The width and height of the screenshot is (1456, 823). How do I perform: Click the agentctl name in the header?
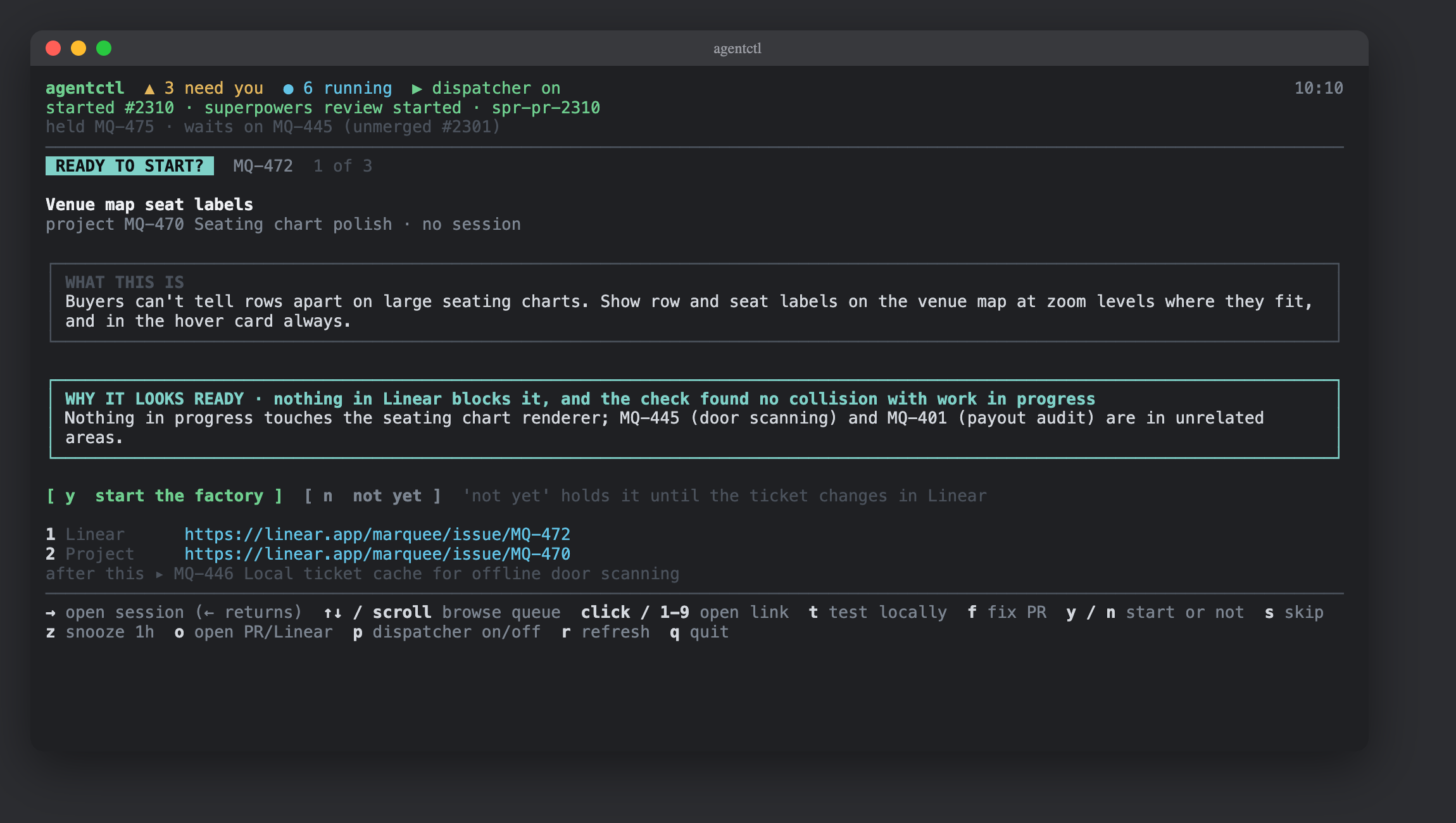pyautogui.click(x=85, y=88)
